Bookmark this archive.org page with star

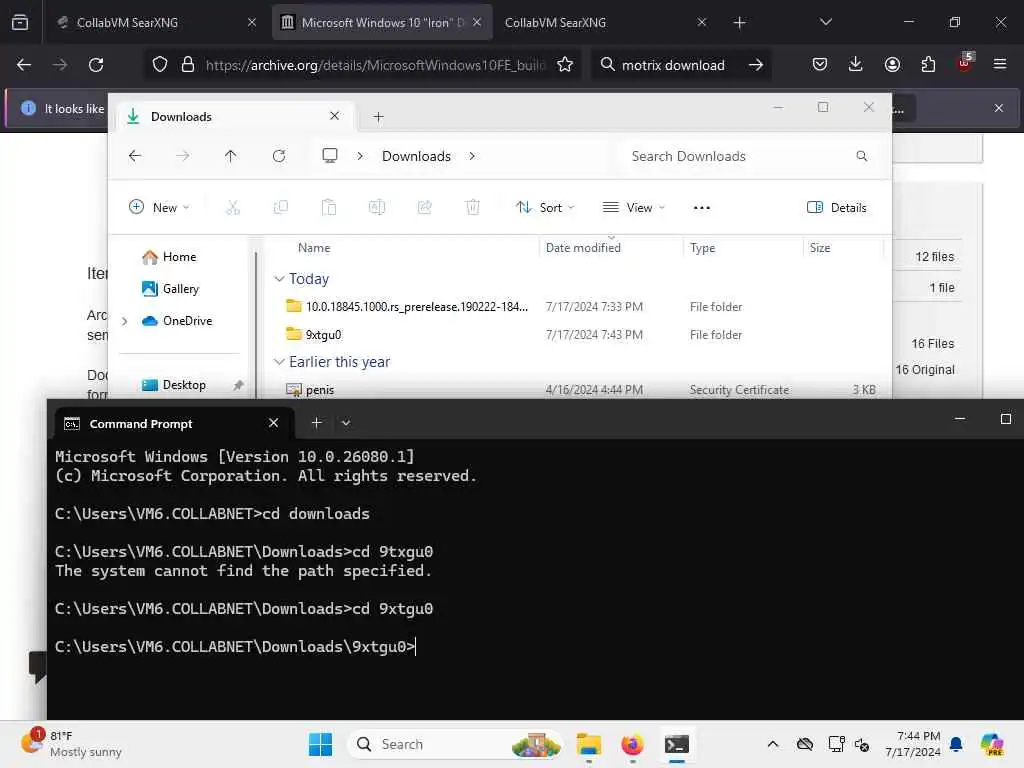565,65
